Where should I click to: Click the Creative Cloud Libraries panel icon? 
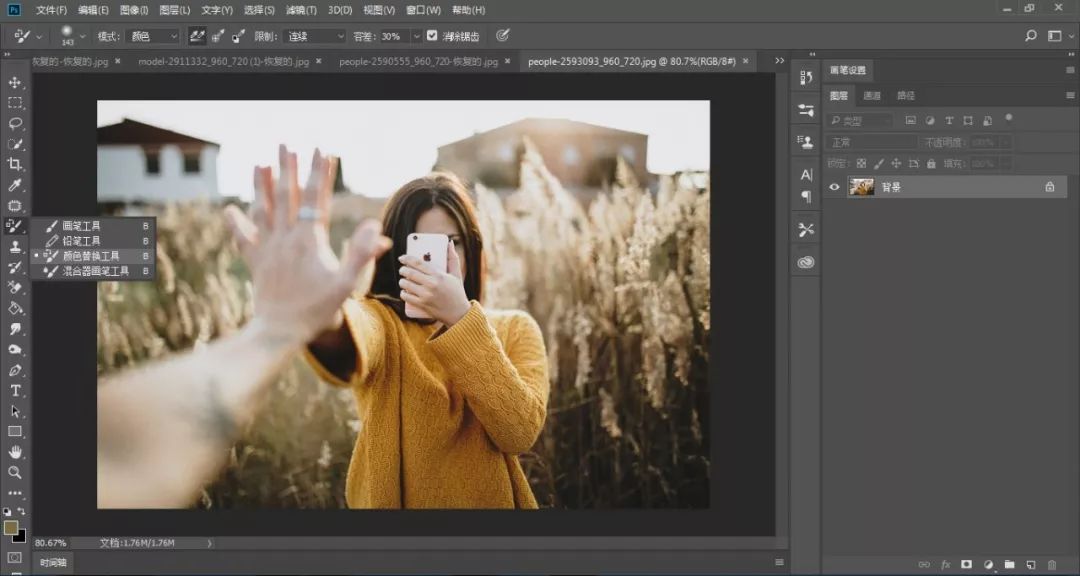click(x=806, y=263)
